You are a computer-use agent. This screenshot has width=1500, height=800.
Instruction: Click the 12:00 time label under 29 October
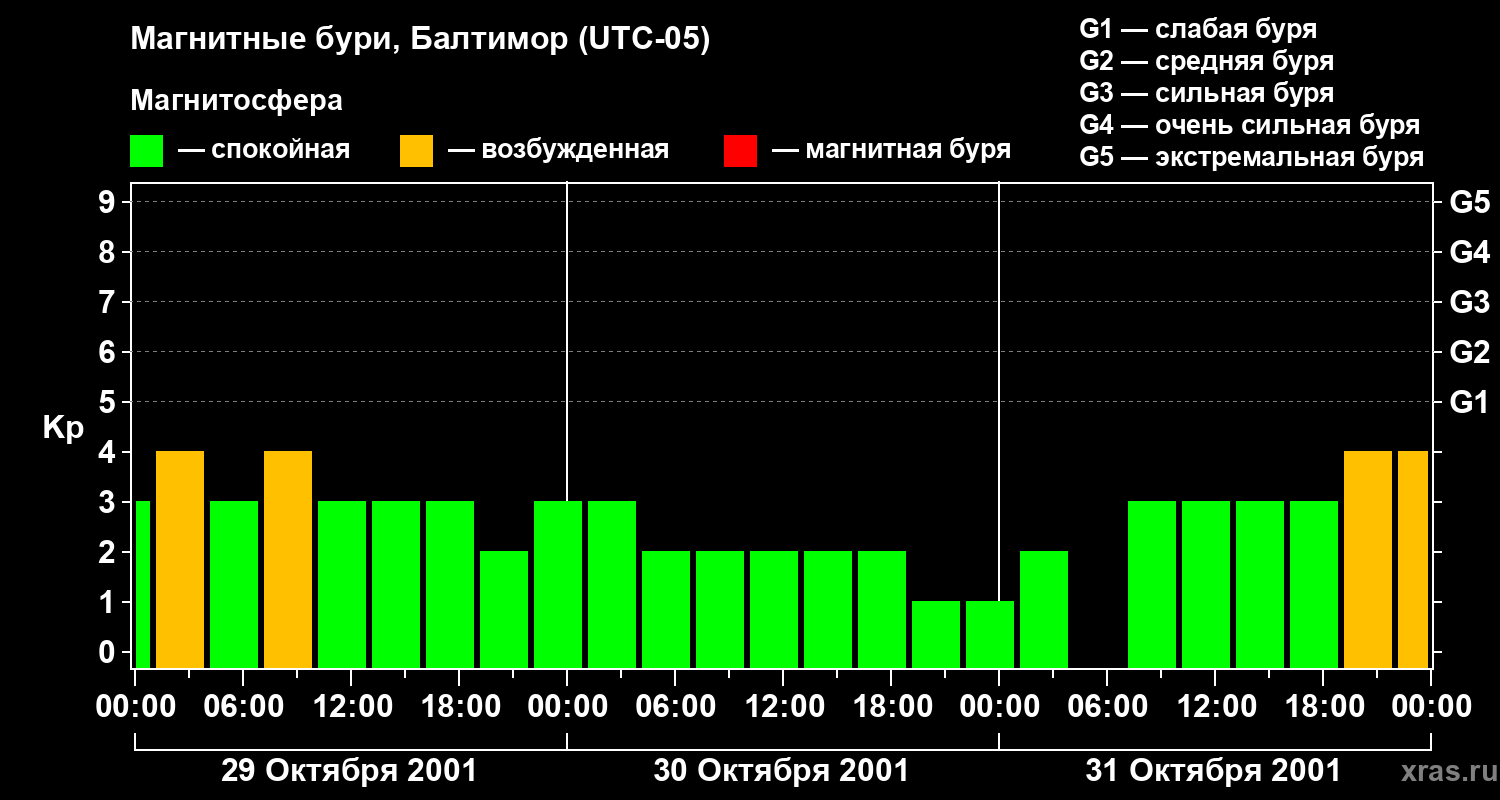351,706
